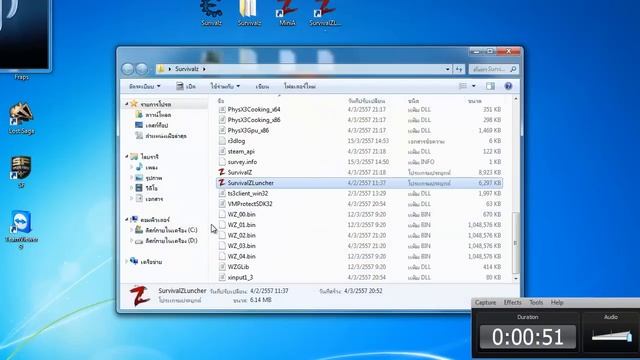640x360 pixels.
Task: Select the WZ_02.bin file
Action: tap(359, 236)
